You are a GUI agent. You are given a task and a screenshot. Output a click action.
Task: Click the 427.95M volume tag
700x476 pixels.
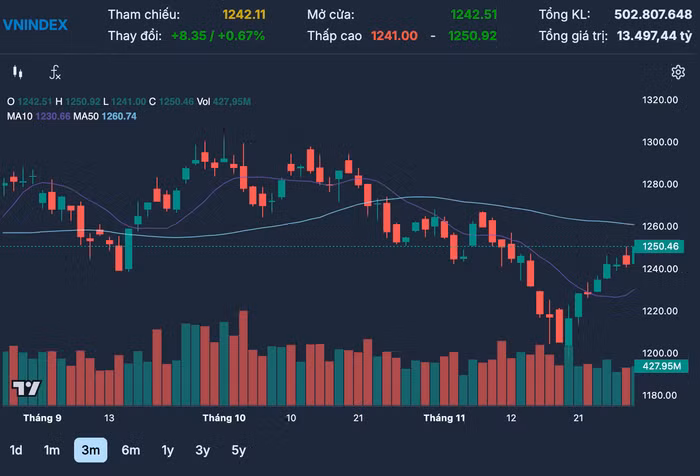661,366
